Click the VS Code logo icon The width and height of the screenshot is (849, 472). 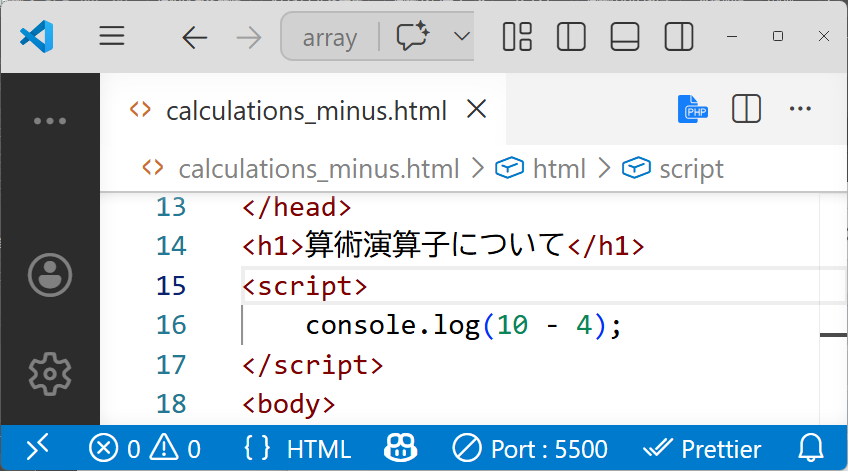36,37
